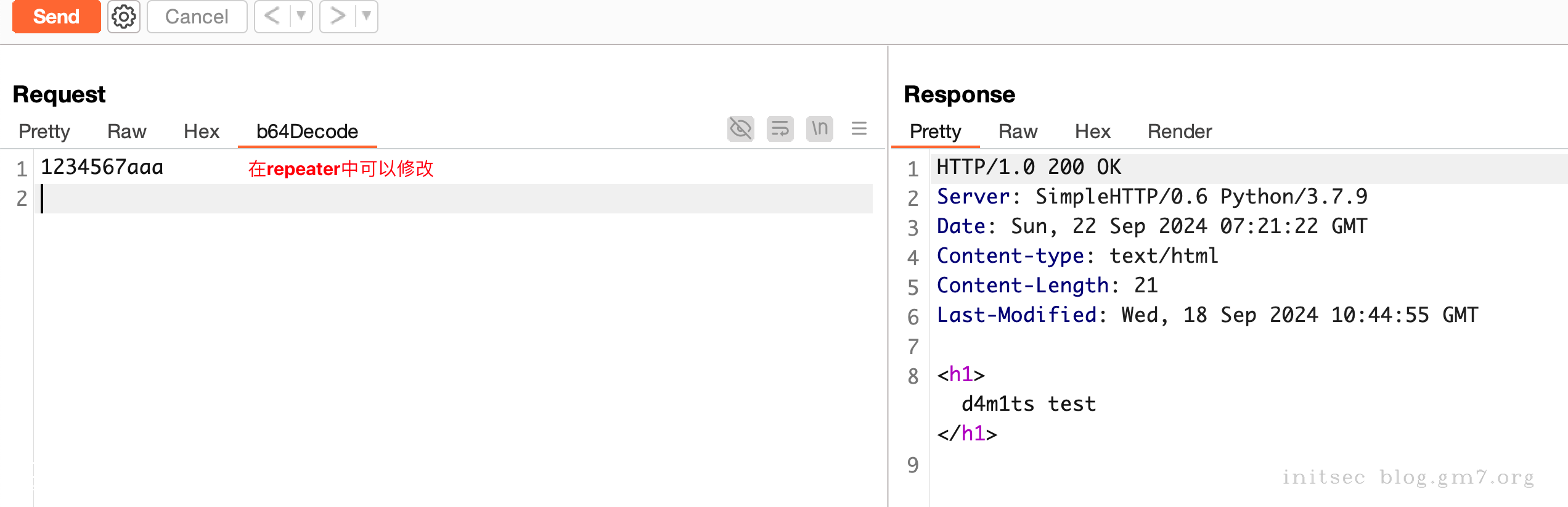Click the Cancel button
The height and width of the screenshot is (507, 1568).
pos(197,17)
